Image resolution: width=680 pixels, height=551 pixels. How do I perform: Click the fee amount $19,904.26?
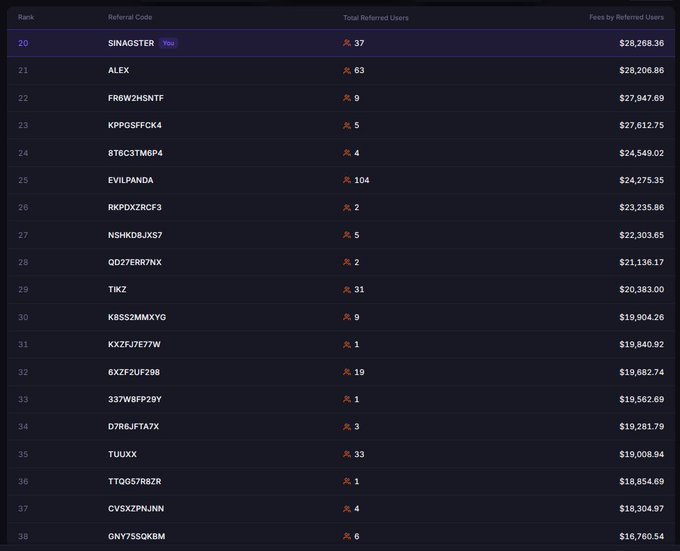pos(641,317)
